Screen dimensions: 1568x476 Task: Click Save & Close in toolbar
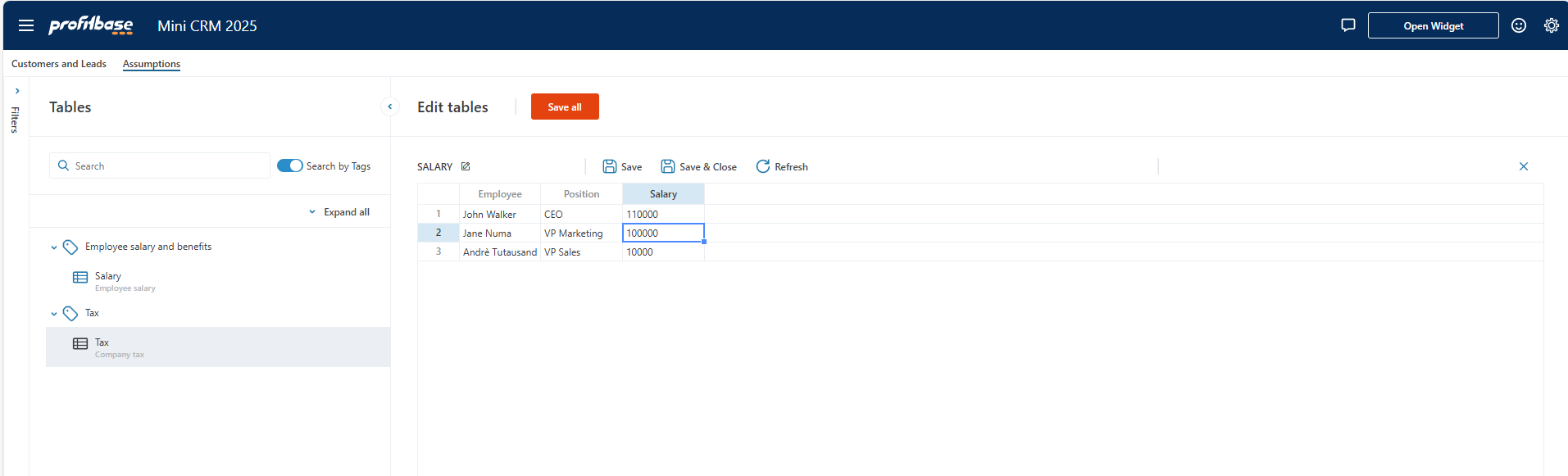(x=699, y=166)
